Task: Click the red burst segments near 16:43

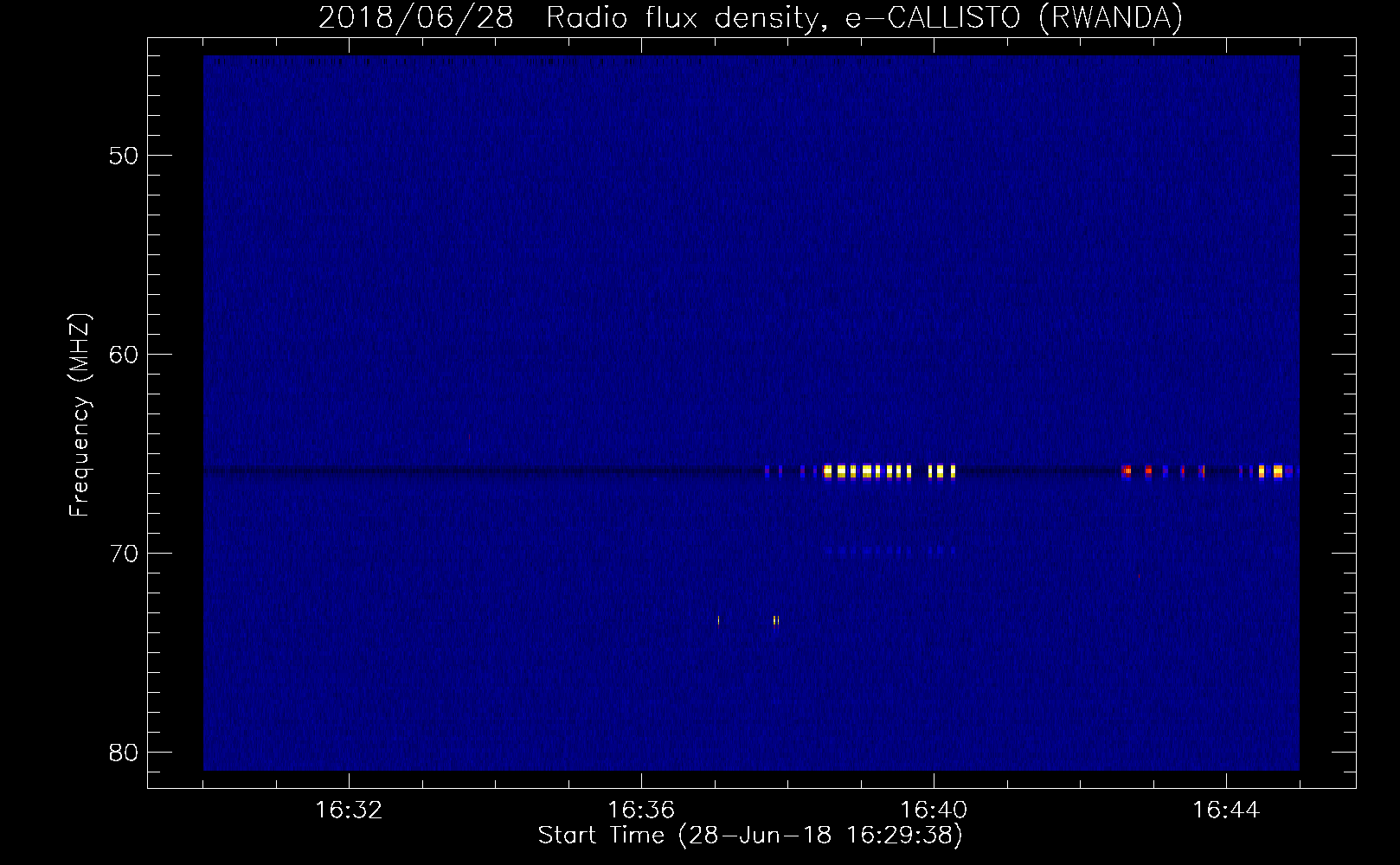Action: [1163, 471]
